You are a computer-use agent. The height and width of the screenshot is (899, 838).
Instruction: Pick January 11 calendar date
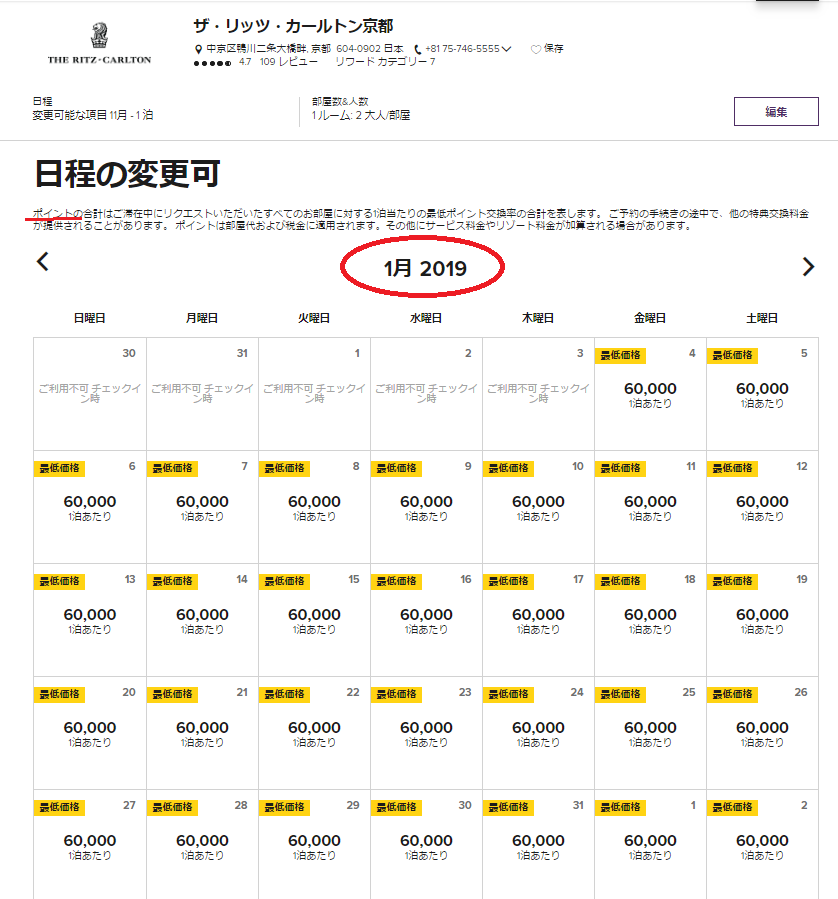click(x=650, y=507)
